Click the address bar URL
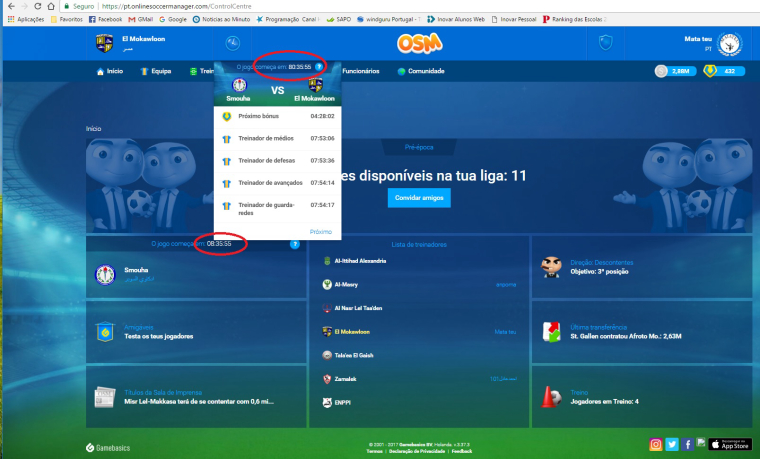This screenshot has height=459, width=760. [x=176, y=6]
